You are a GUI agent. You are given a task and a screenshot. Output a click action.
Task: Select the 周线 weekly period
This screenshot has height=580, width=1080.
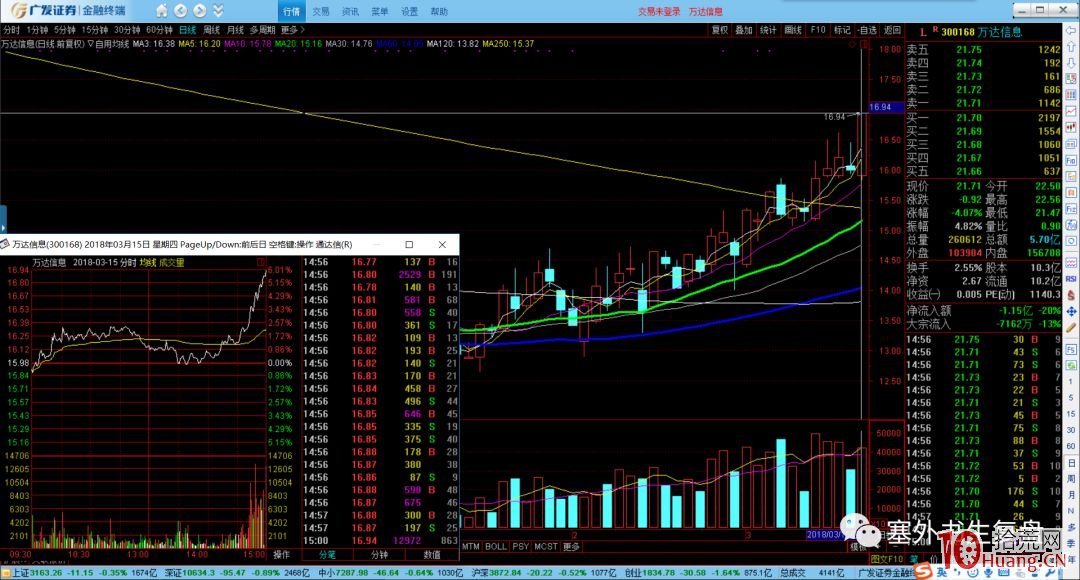[x=212, y=30]
